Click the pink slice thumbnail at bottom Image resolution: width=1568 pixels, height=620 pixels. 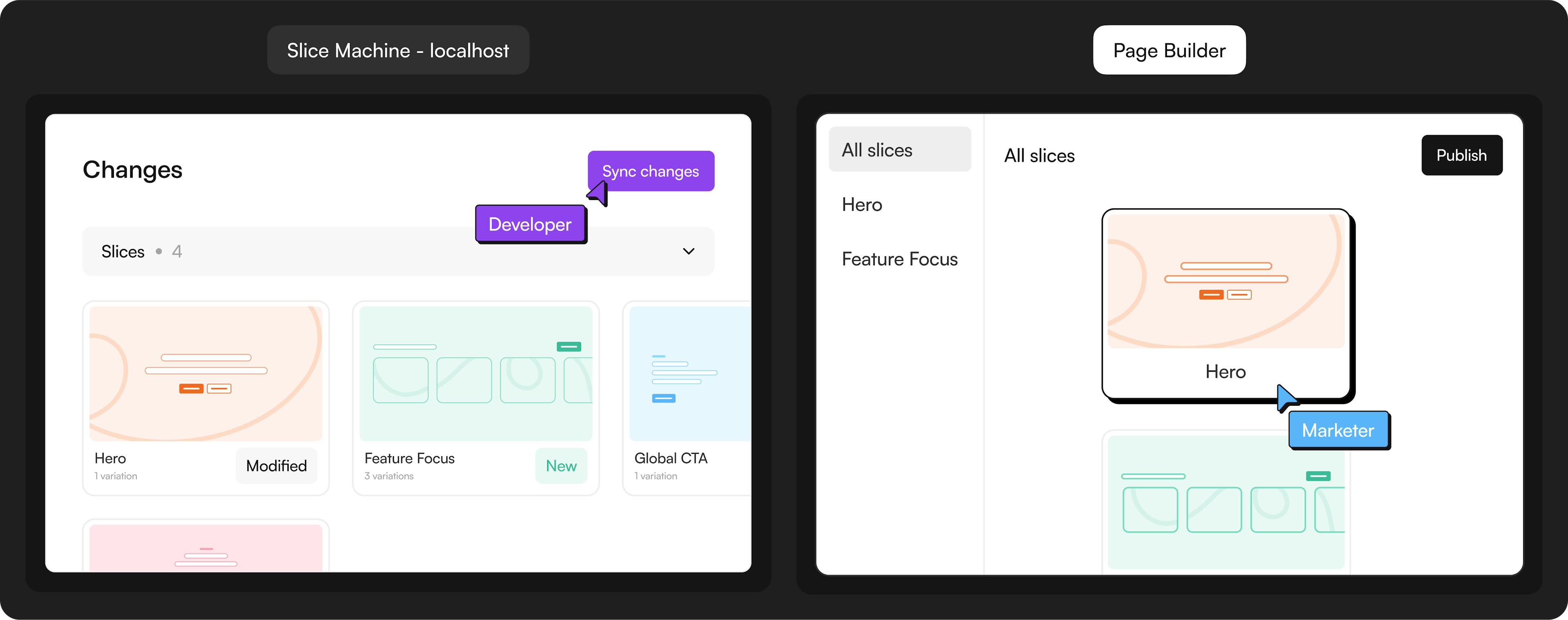206,548
